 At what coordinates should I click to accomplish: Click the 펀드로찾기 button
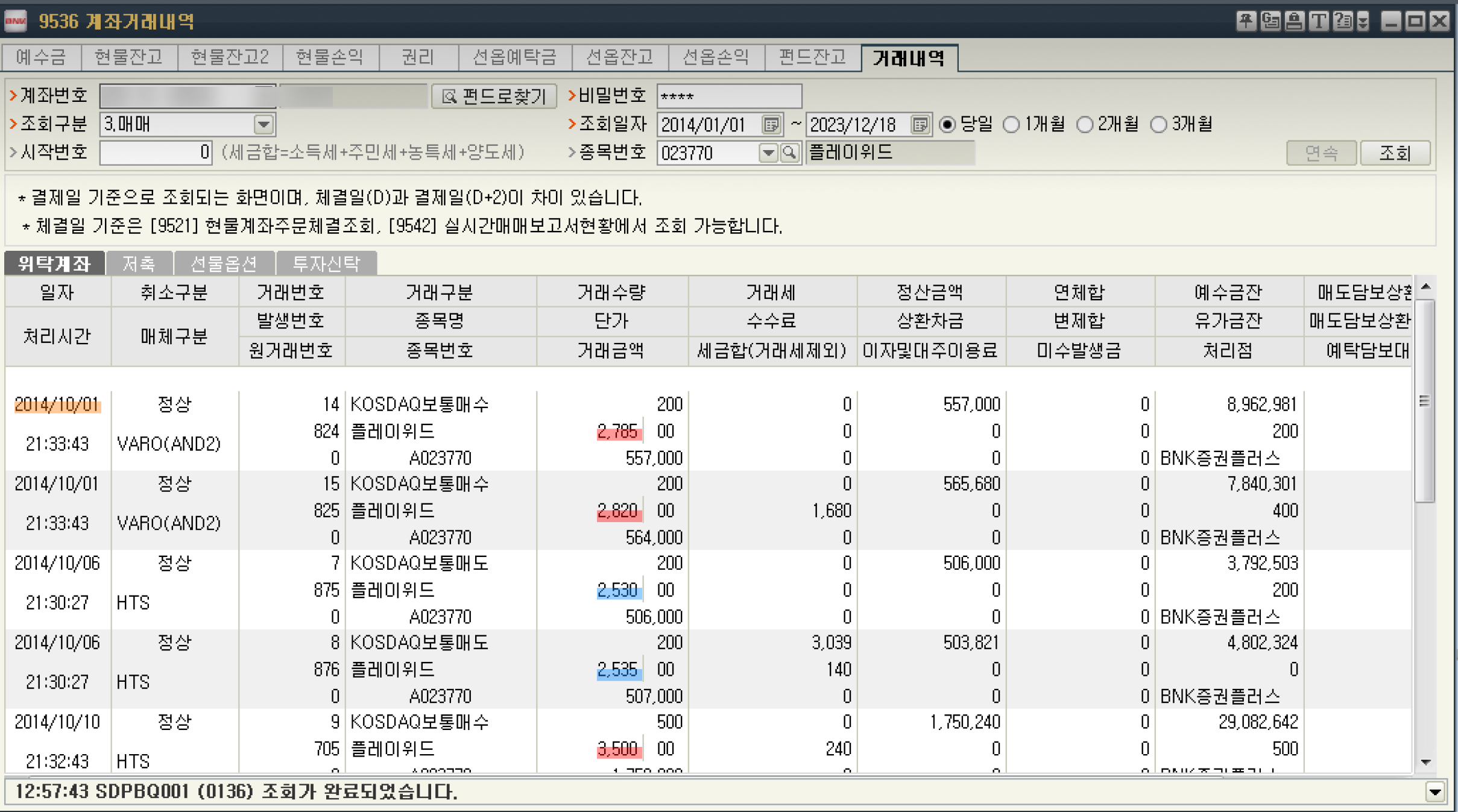(x=494, y=96)
